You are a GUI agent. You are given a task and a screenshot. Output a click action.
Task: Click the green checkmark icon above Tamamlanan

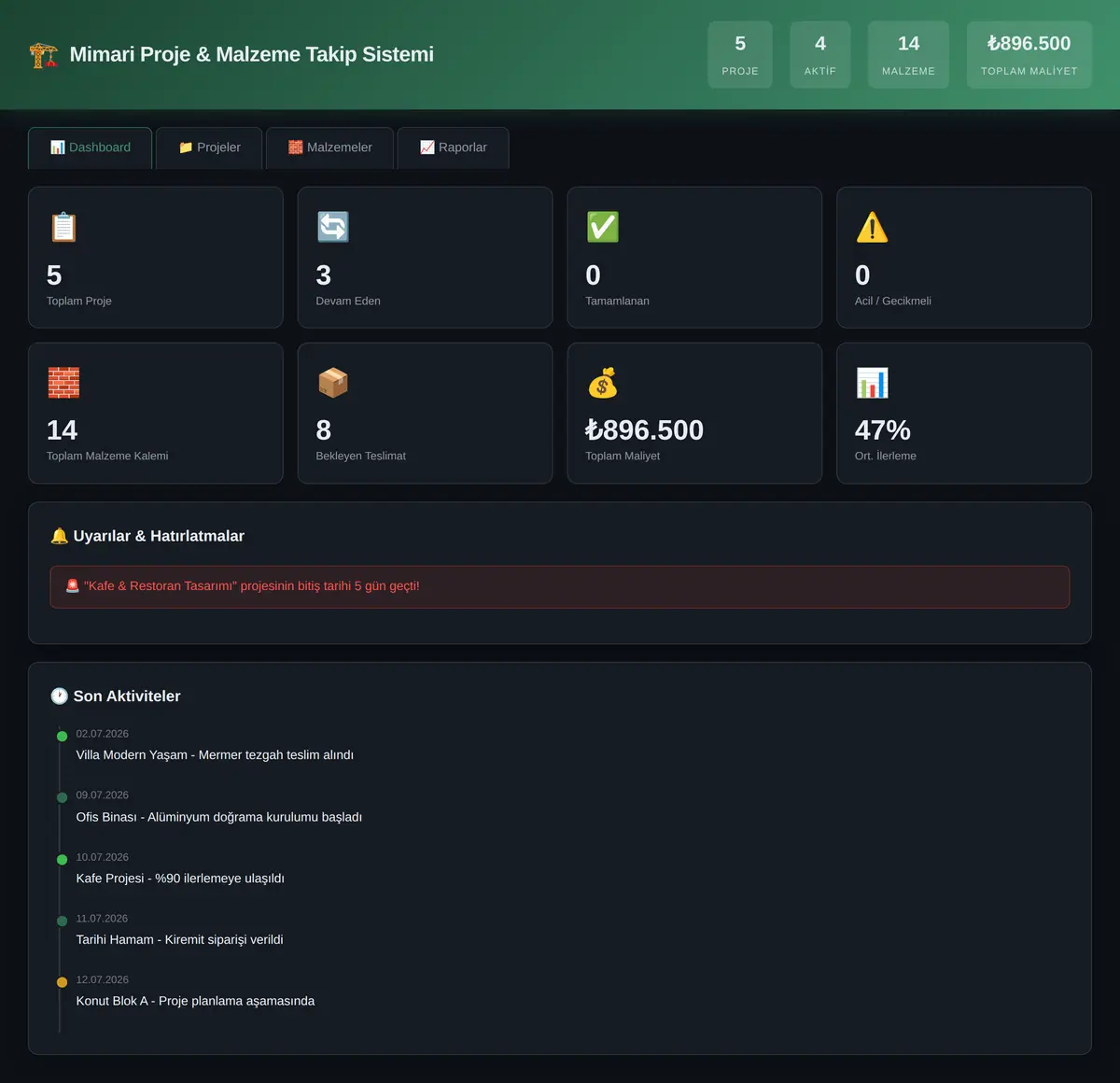click(x=602, y=227)
